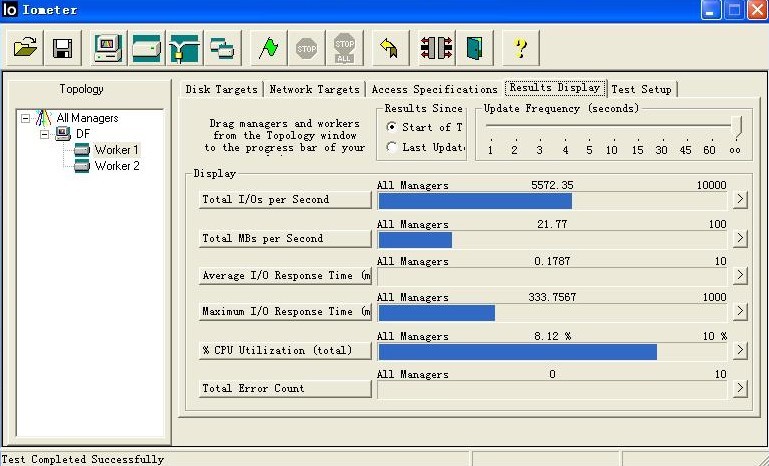
Task: Click the Maximum I/O Response Time button
Action: click(285, 311)
